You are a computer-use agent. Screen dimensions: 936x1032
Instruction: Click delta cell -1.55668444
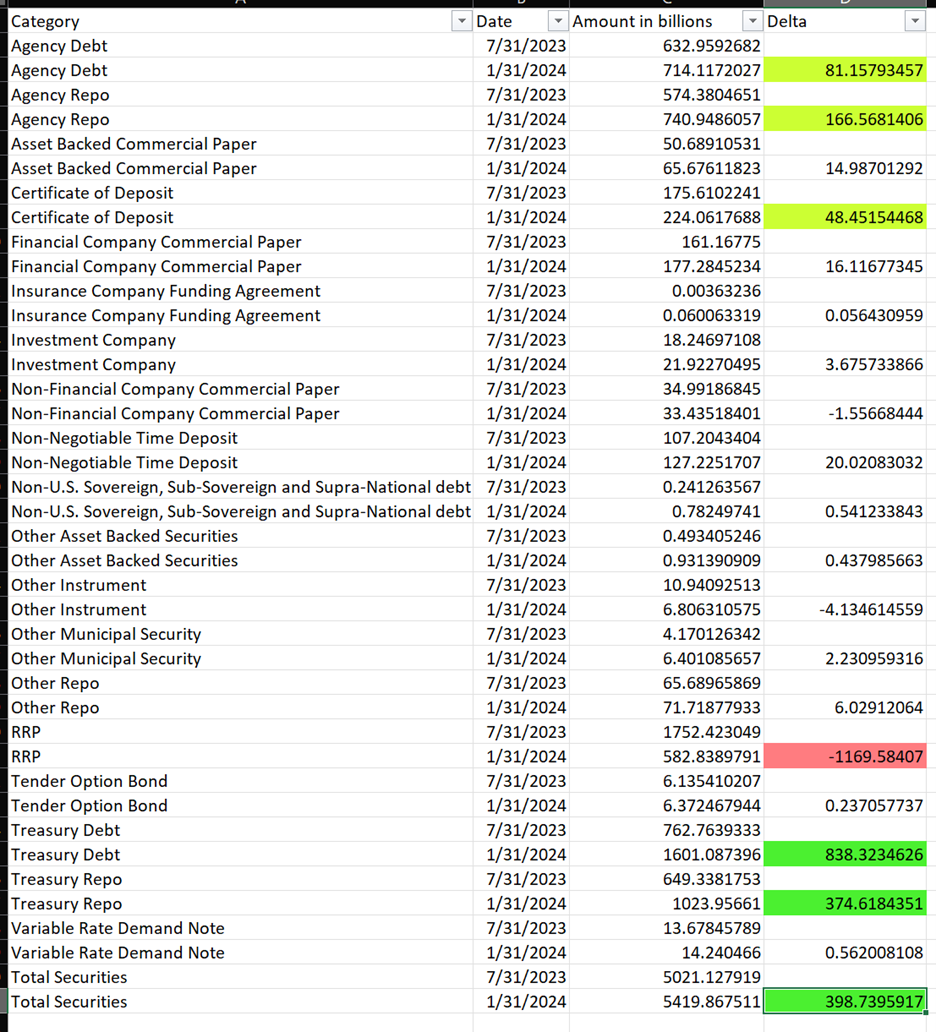[845, 413]
